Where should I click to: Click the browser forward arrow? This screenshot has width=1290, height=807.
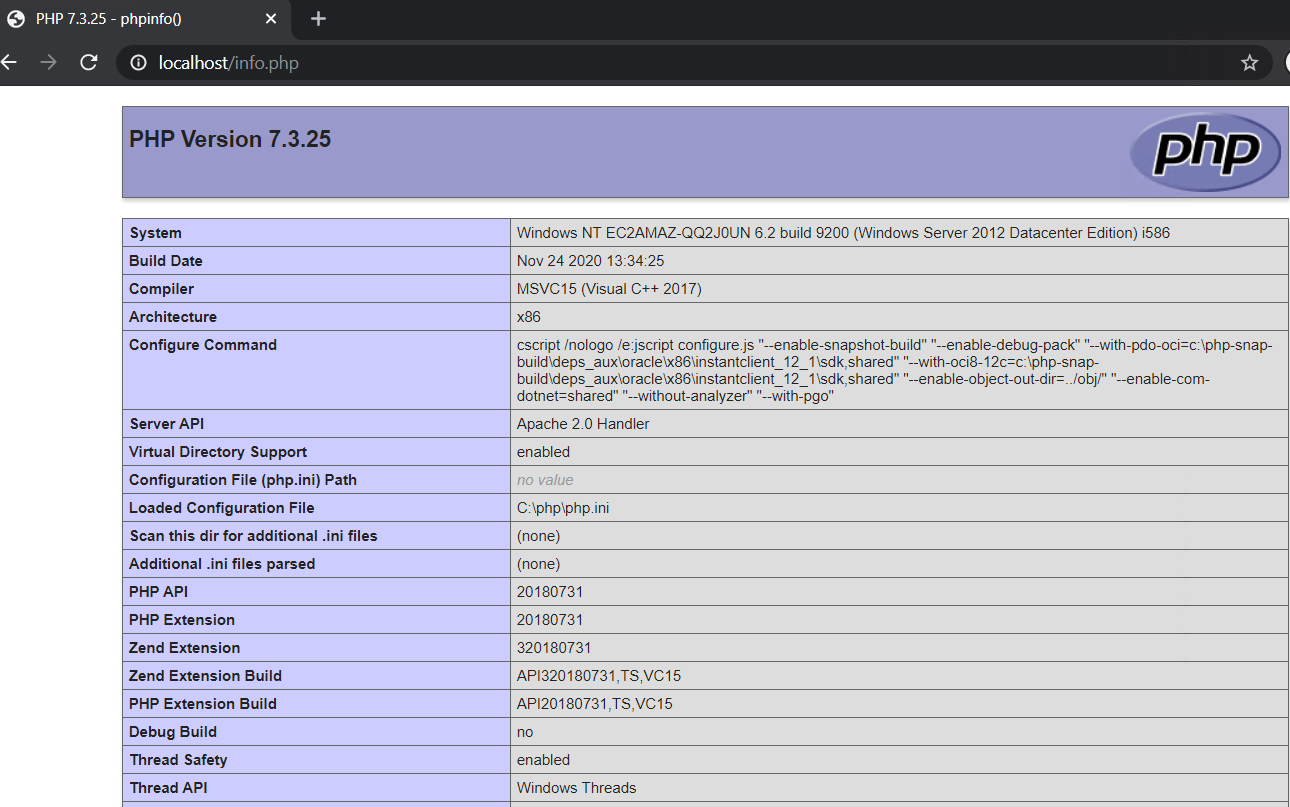point(48,63)
